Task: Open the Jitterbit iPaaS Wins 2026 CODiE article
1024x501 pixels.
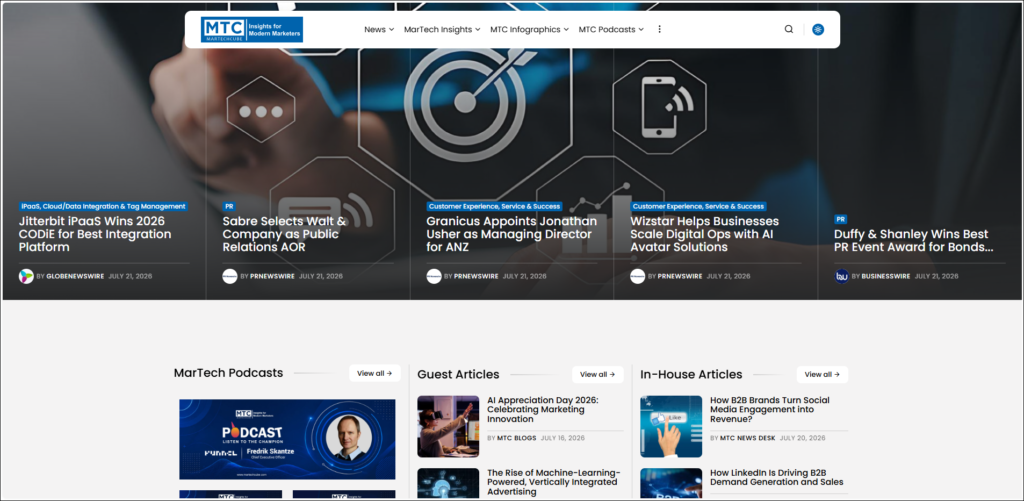Action: click(x=95, y=234)
